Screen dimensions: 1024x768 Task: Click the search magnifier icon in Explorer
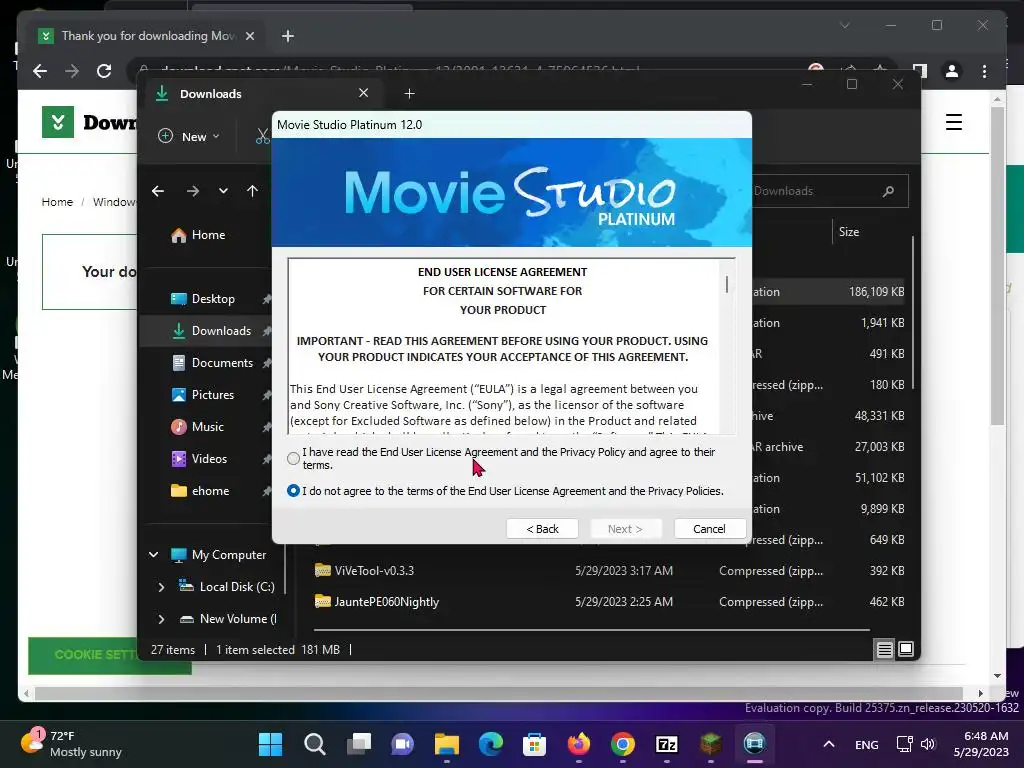[x=888, y=191]
